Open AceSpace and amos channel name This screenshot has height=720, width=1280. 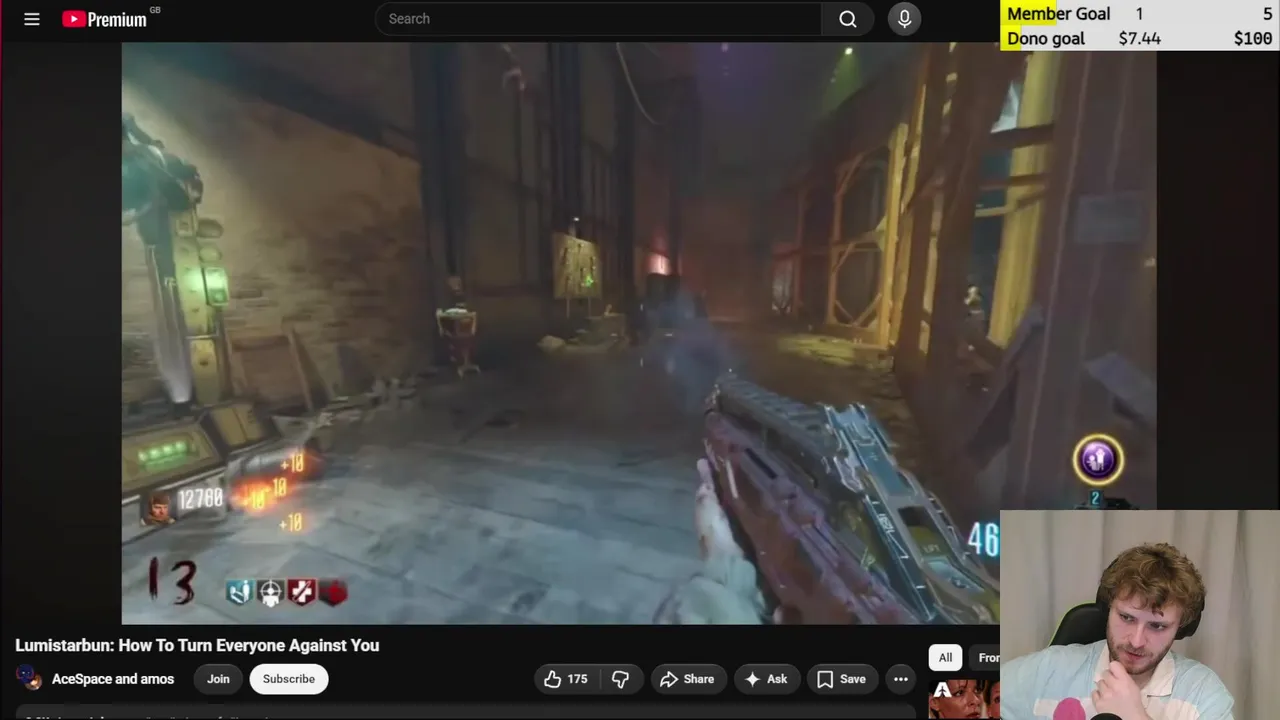click(x=113, y=679)
